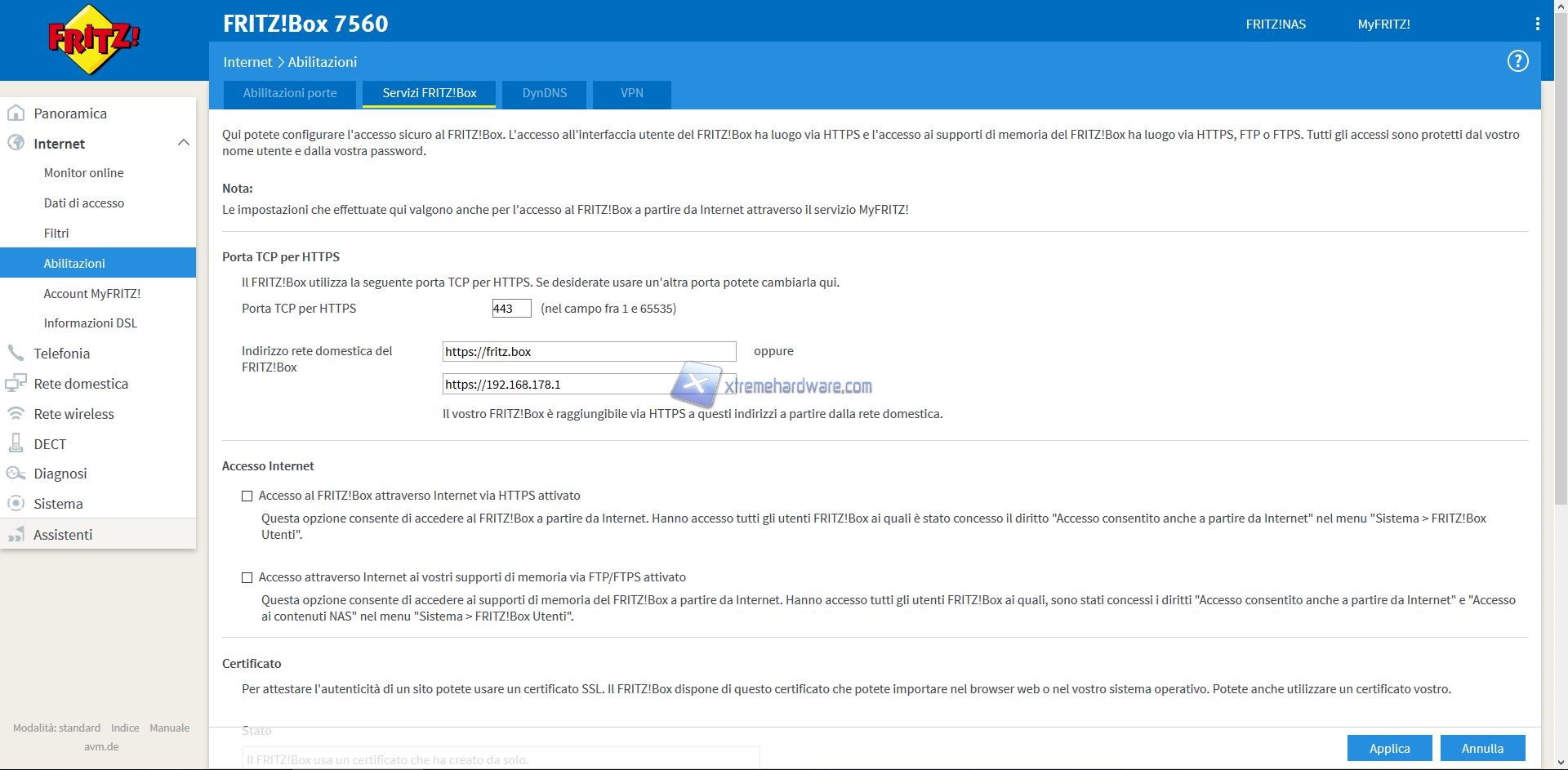Click the Assistenti icon in sidebar

(16, 535)
